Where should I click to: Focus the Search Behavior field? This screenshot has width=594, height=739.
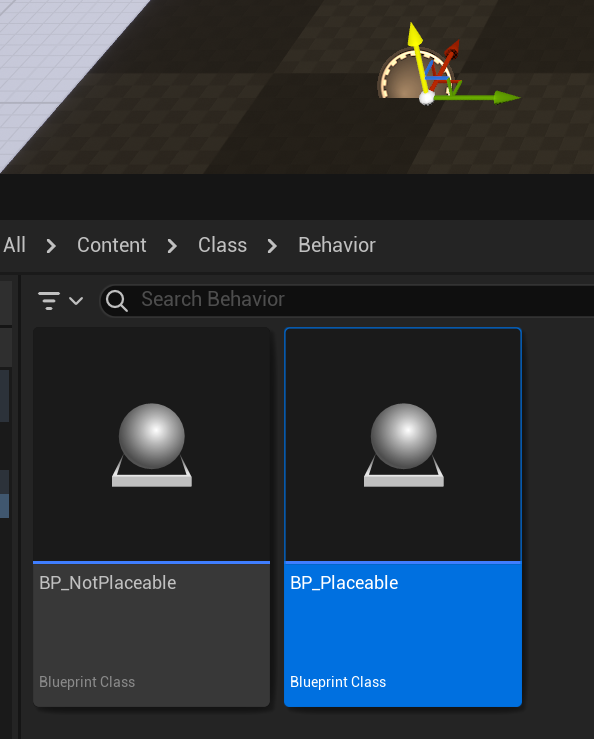[347, 300]
